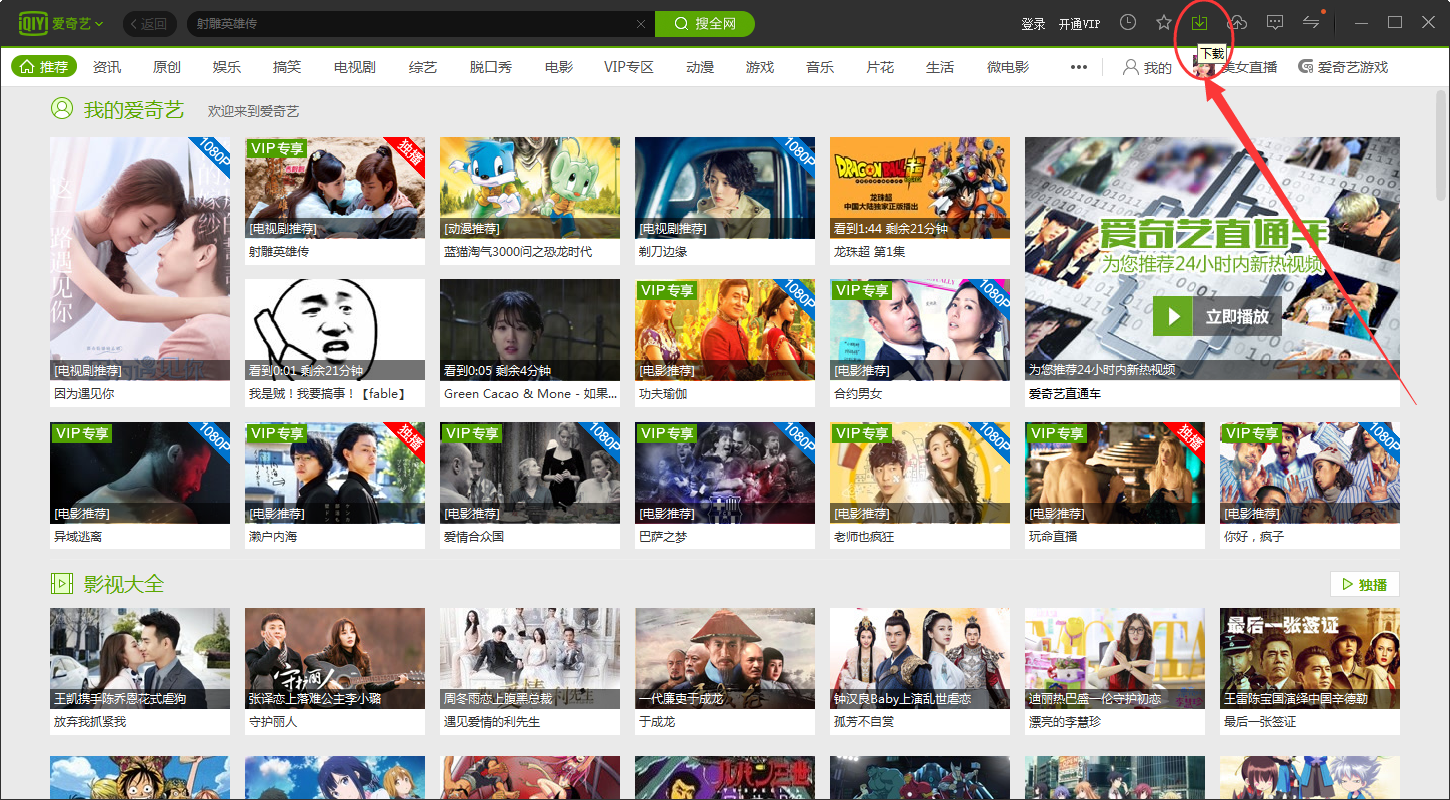Open the 微电影 tab
Screen dimensions: 1450x800
coord(1008,67)
